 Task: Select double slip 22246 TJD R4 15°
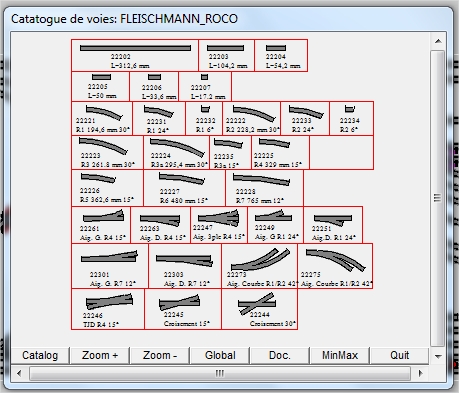click(x=108, y=309)
